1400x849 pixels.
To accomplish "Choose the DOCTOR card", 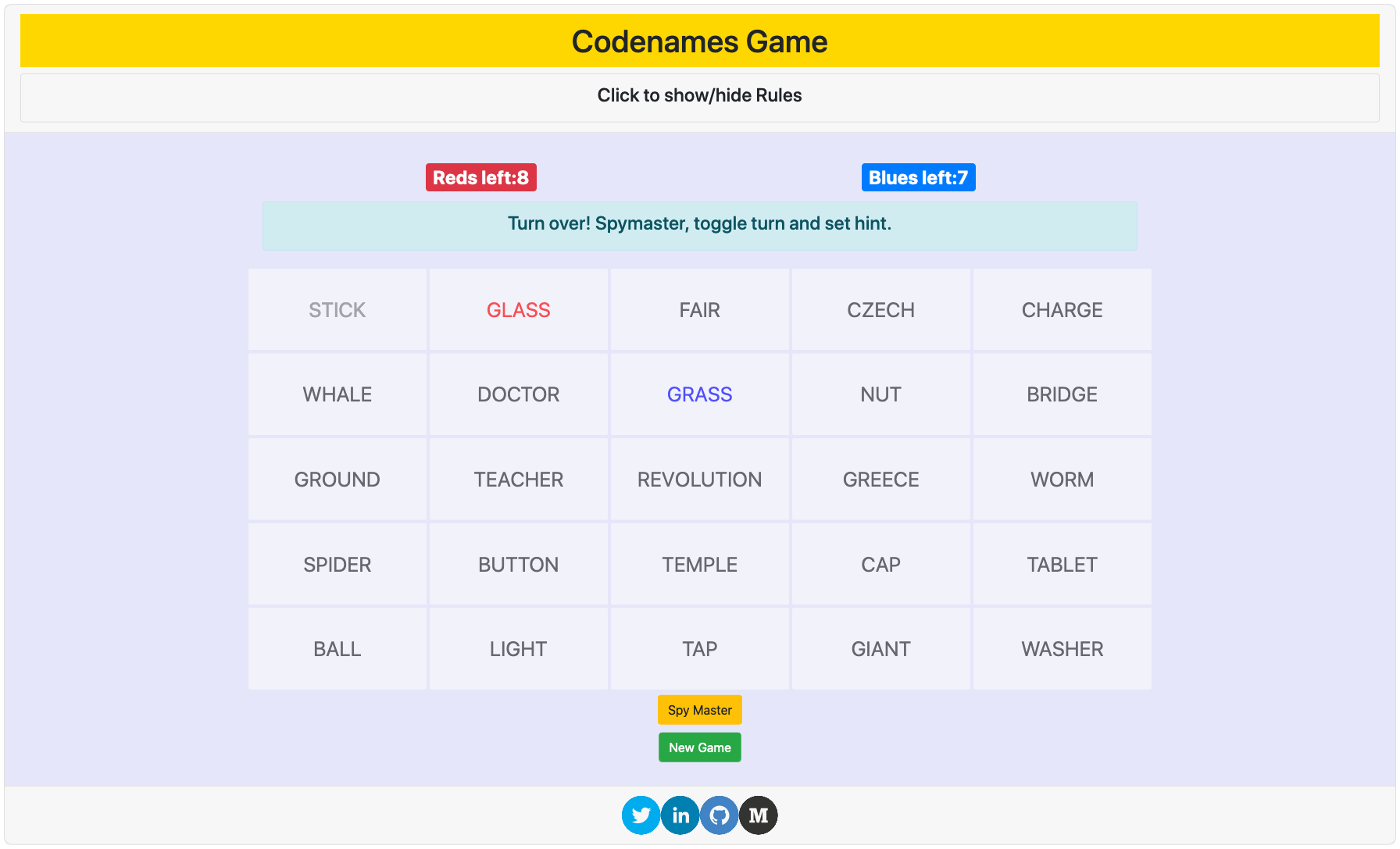I will (519, 394).
